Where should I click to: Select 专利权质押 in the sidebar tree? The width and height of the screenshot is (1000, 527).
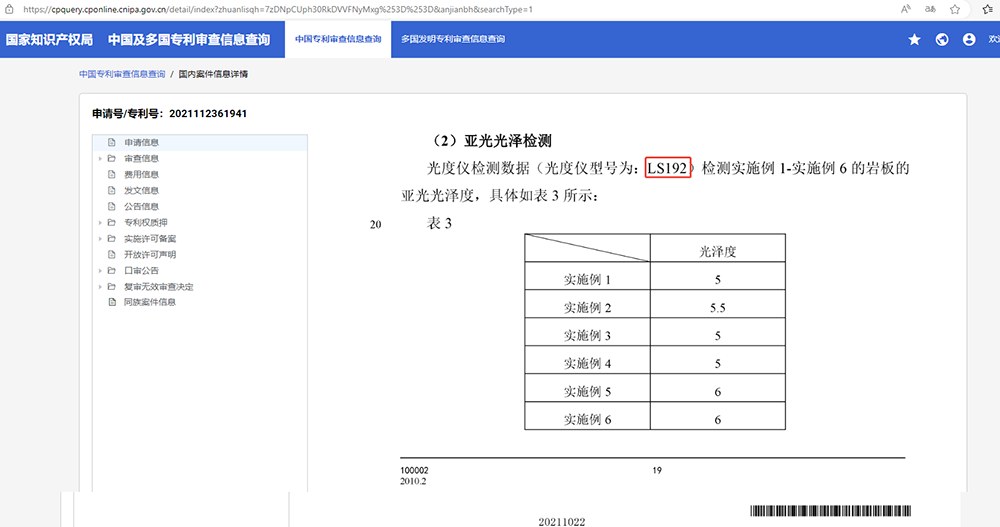[145, 222]
